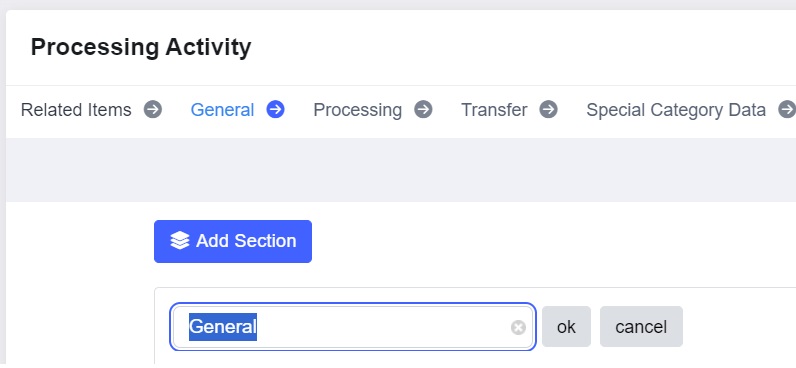
Task: Click the arrow icon beside Transfer
Action: coord(549,110)
